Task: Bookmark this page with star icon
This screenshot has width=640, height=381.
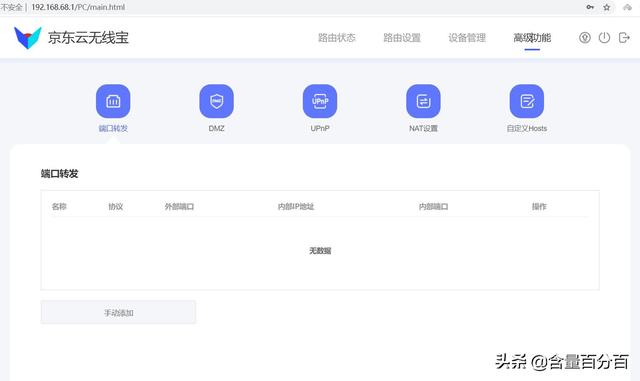Action: tap(607, 7)
